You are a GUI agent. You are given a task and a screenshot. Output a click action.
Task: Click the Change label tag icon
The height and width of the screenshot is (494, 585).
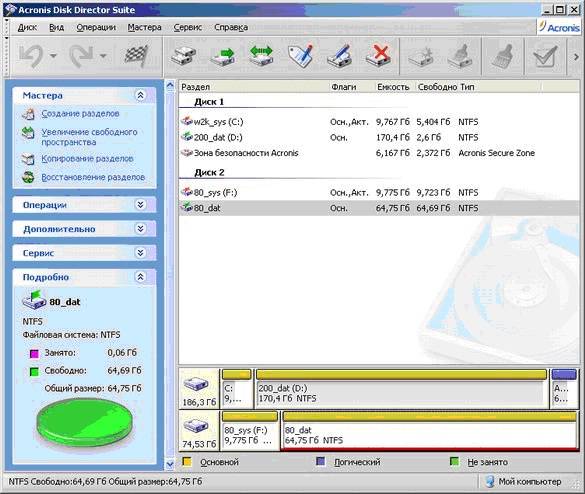[300, 56]
